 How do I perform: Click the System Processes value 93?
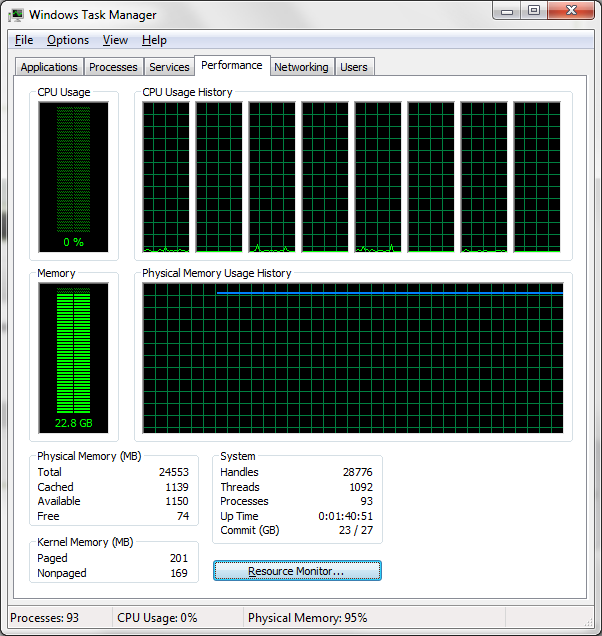click(367, 501)
